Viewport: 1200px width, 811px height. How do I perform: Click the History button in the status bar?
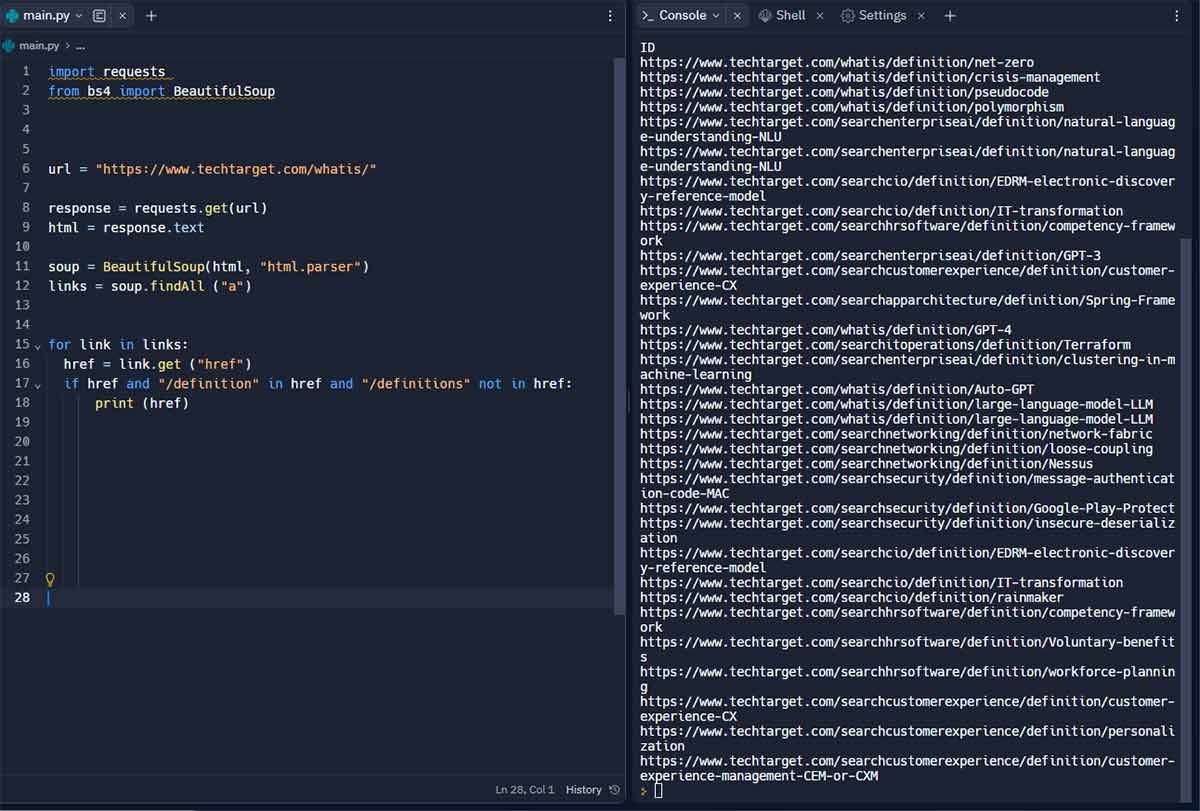(x=584, y=789)
